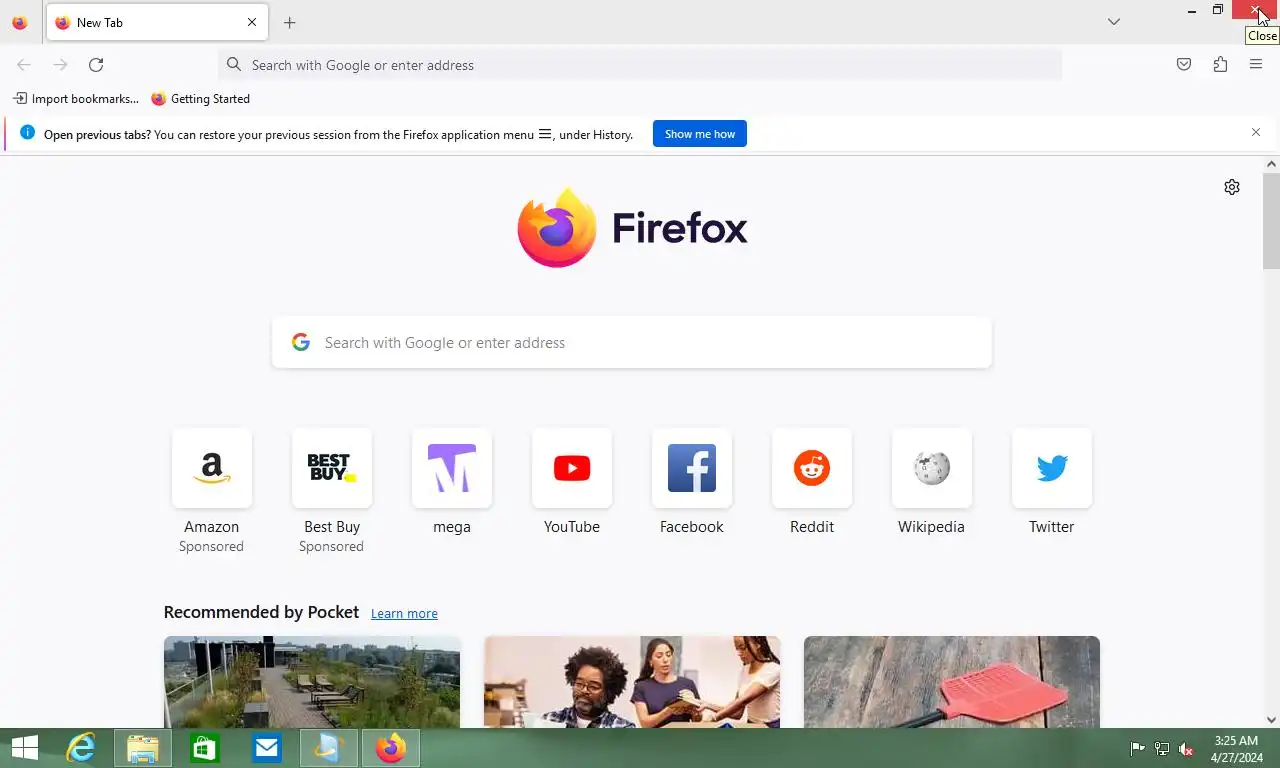Viewport: 1280px width, 768px height.
Task: Click the Pocket Learn more link
Action: (x=404, y=614)
